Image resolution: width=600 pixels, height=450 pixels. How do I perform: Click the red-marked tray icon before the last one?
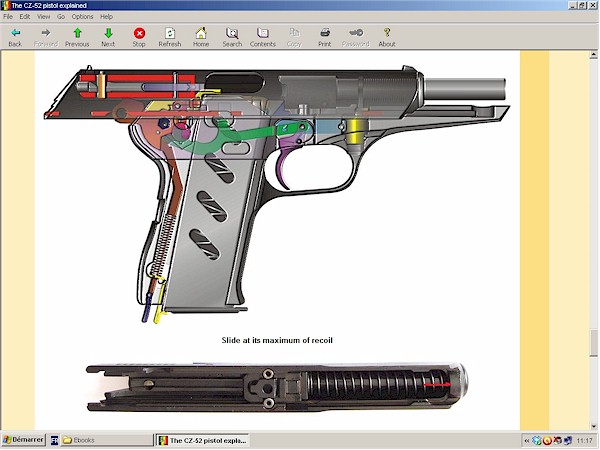coord(558,441)
